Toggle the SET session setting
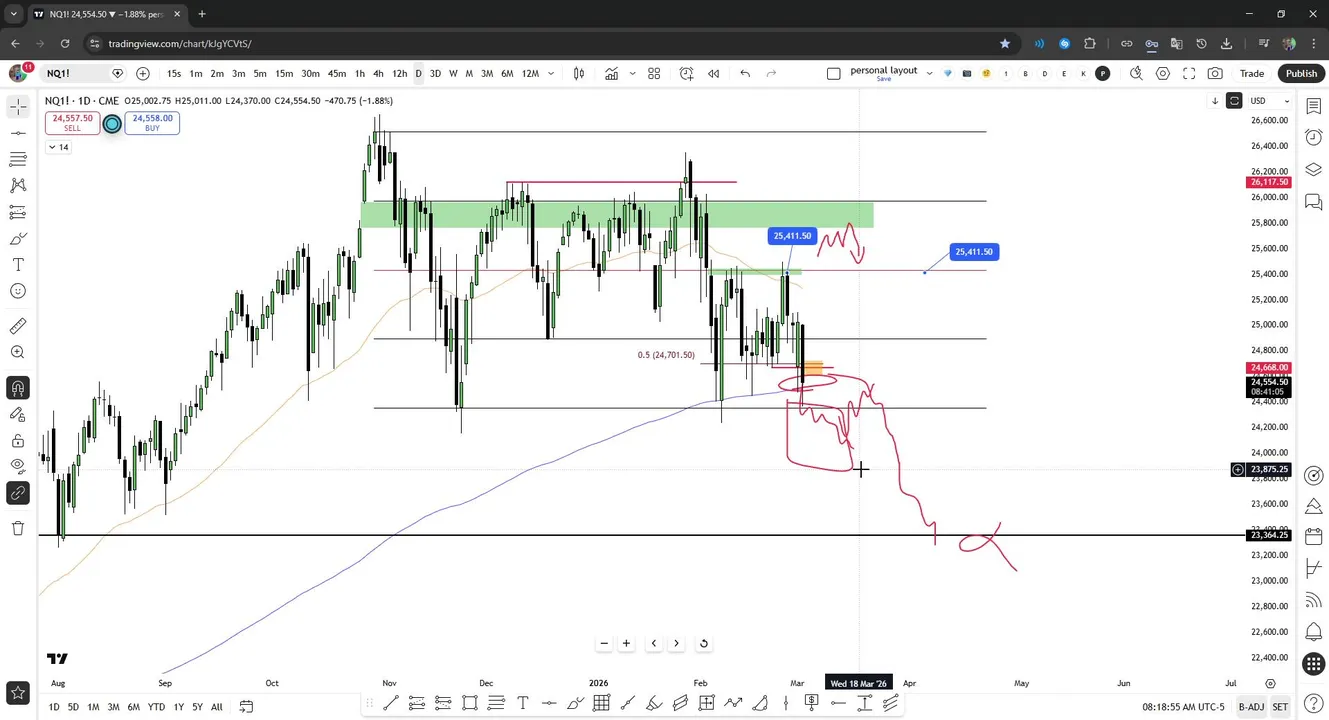 [x=1280, y=707]
